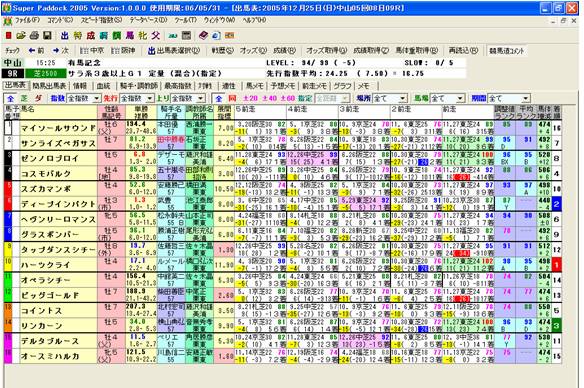Screen dimensions: 584x388
Task: Open 出馬表選択 race card selector
Action: pos(174,50)
